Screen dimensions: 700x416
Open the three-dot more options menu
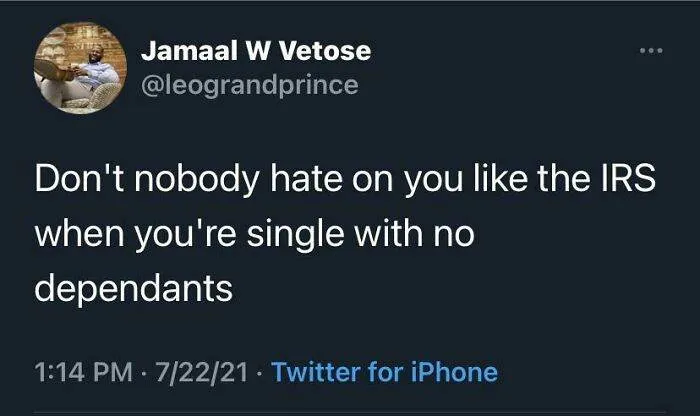652,49
